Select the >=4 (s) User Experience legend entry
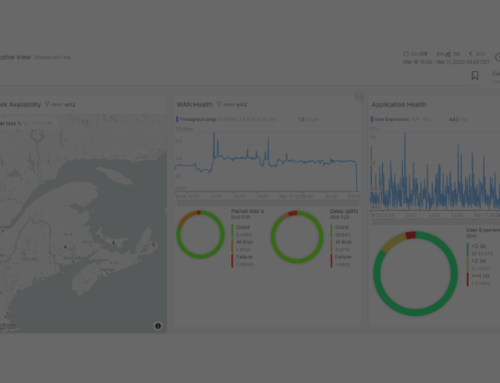Viewport: 500px width, 383px height. [480, 276]
